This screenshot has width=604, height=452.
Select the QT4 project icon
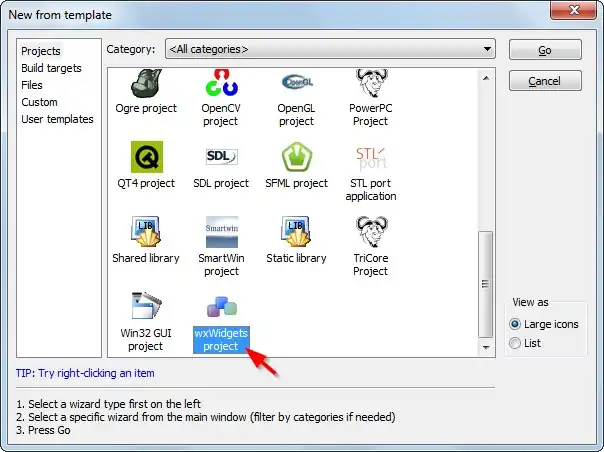point(146,158)
